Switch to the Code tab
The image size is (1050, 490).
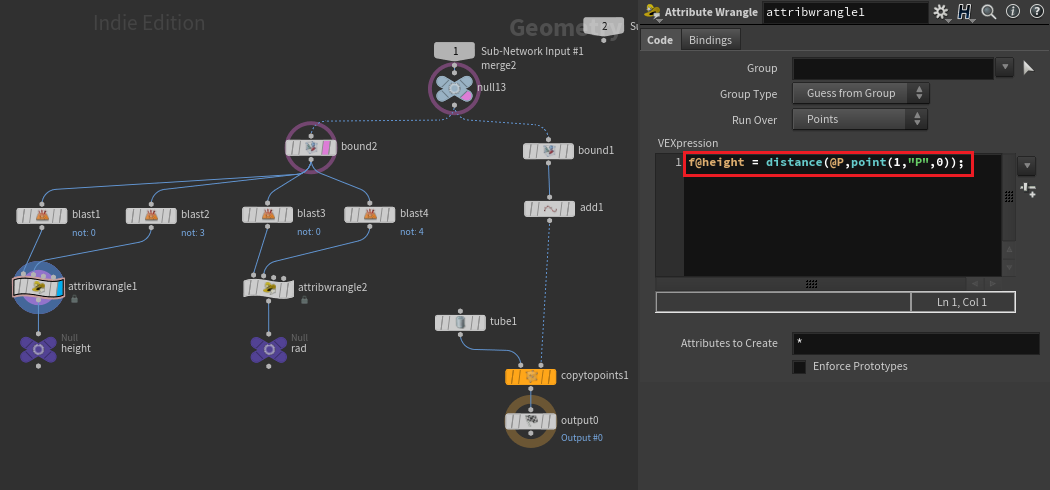tap(660, 40)
